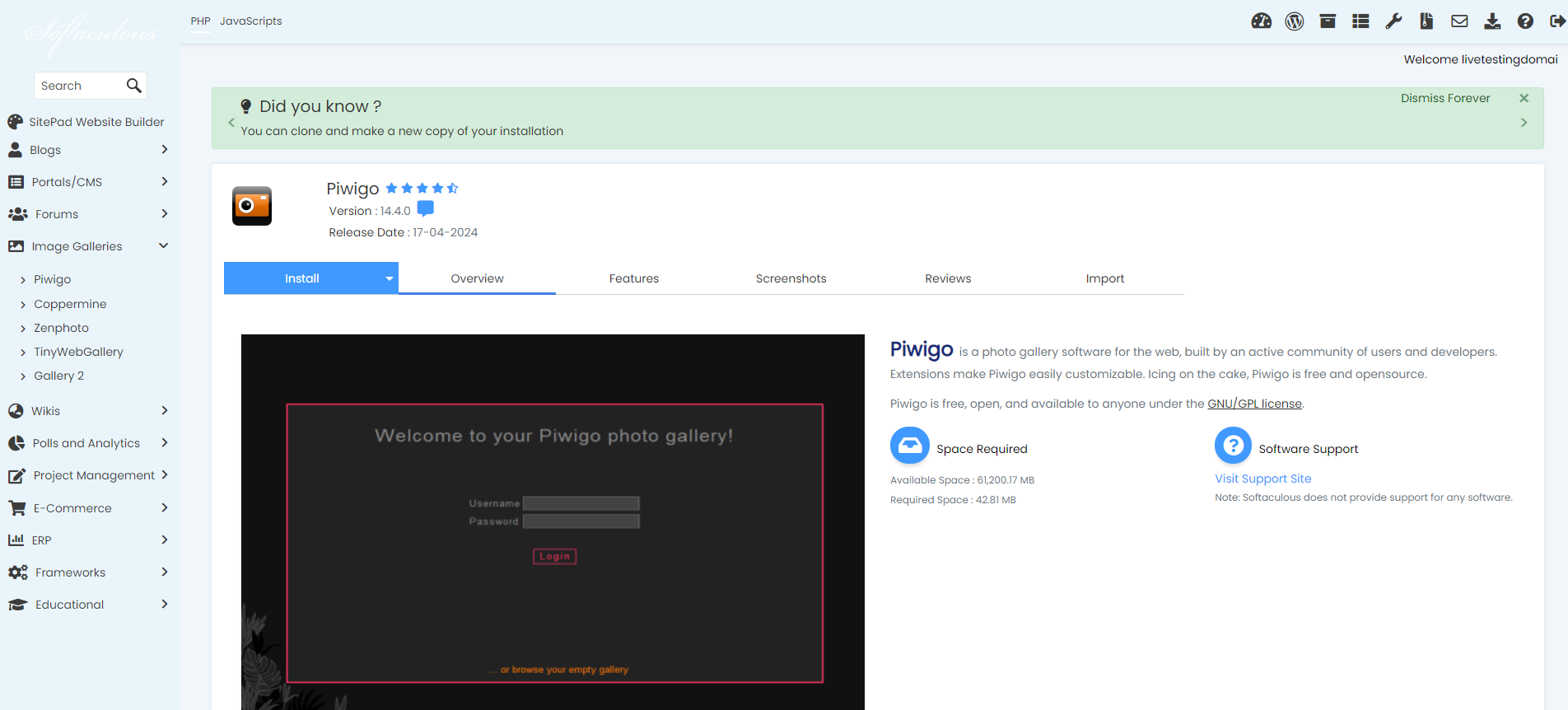Viewport: 1568px width, 710px height.
Task: Click the Wikis globe icon
Action: point(16,411)
